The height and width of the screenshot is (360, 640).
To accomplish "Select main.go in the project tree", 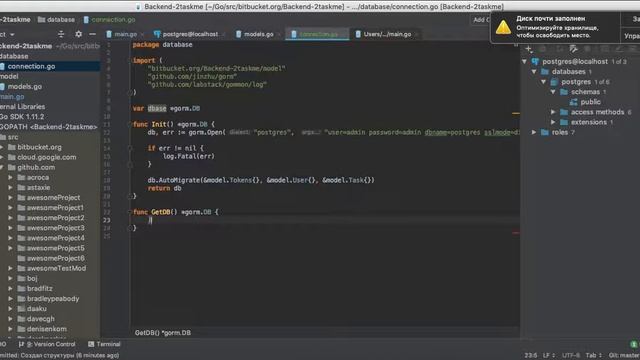I will click(x=12, y=97).
